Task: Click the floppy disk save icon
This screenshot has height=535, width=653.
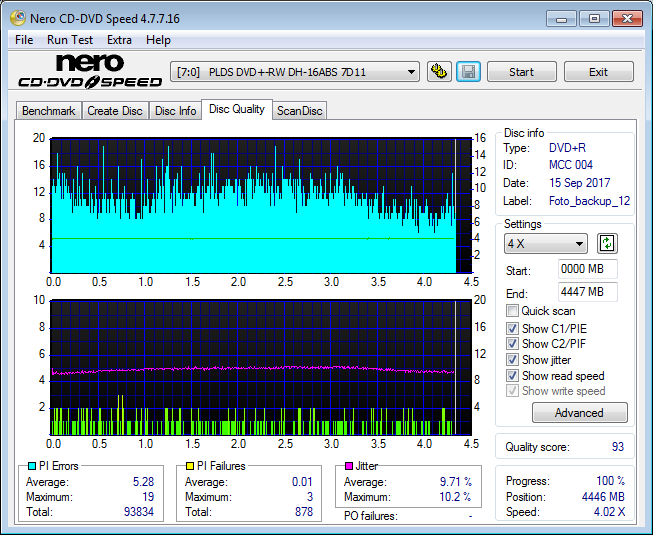Action: coord(469,72)
